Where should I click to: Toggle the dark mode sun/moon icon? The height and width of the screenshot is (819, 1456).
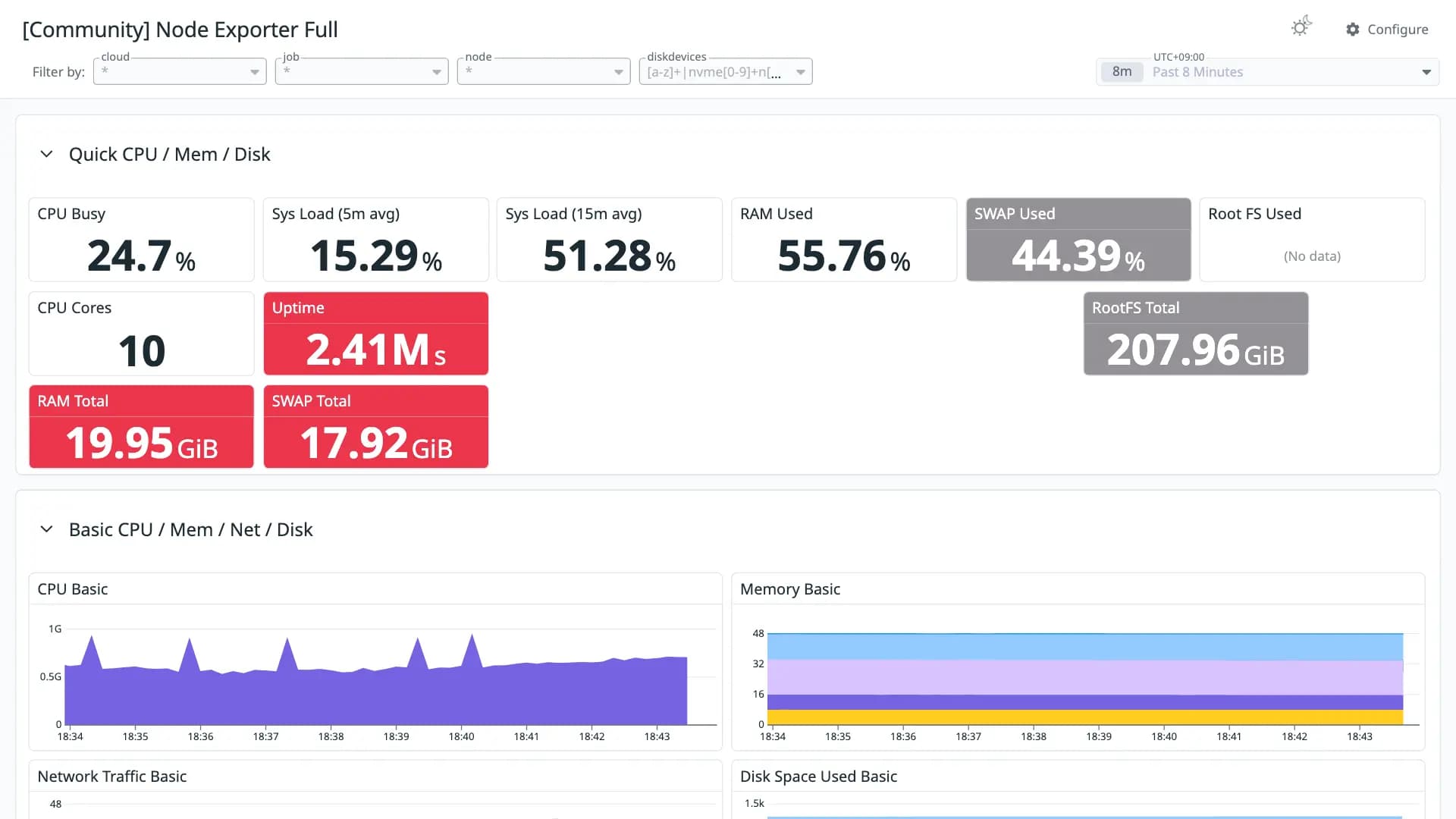click(1301, 27)
